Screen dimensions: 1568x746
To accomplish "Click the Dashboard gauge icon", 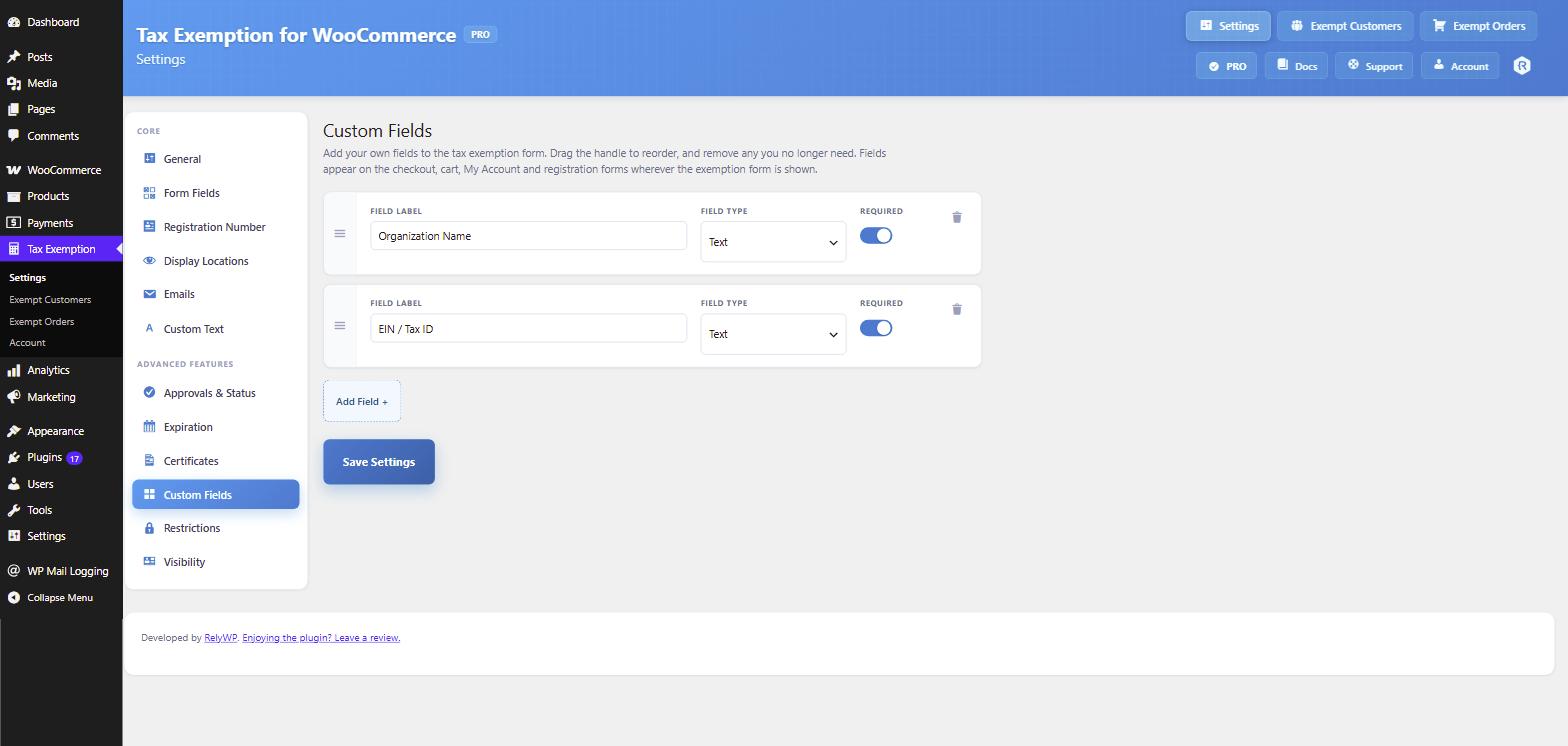I will 13,22.
